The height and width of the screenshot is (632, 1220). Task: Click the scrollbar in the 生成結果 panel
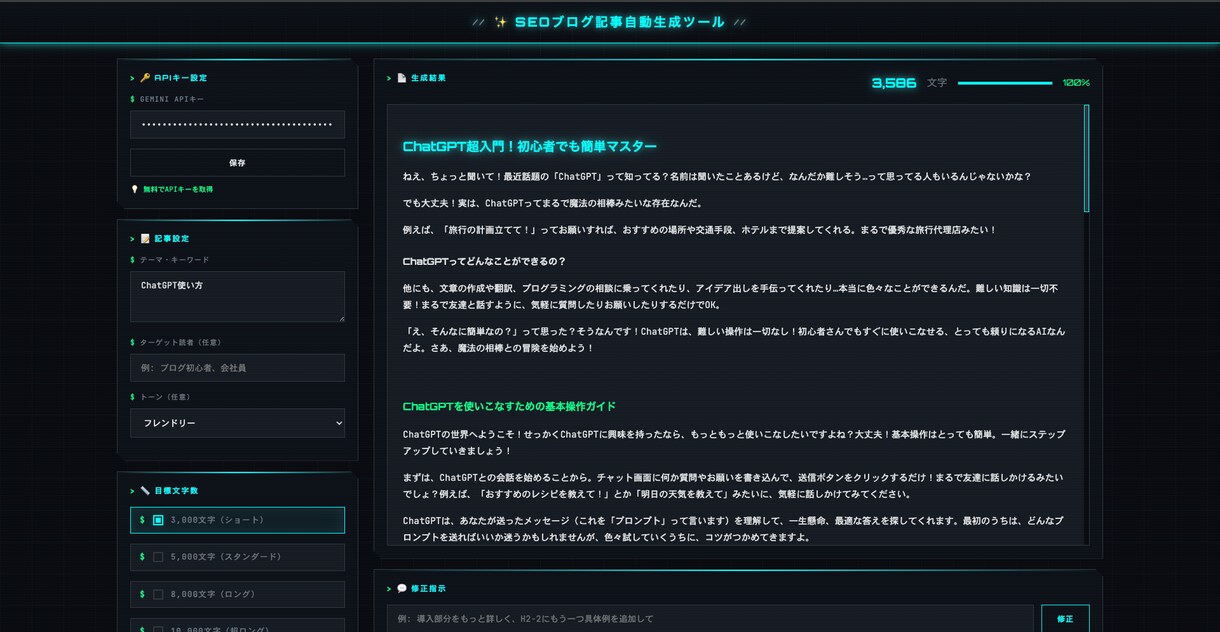click(1086, 158)
